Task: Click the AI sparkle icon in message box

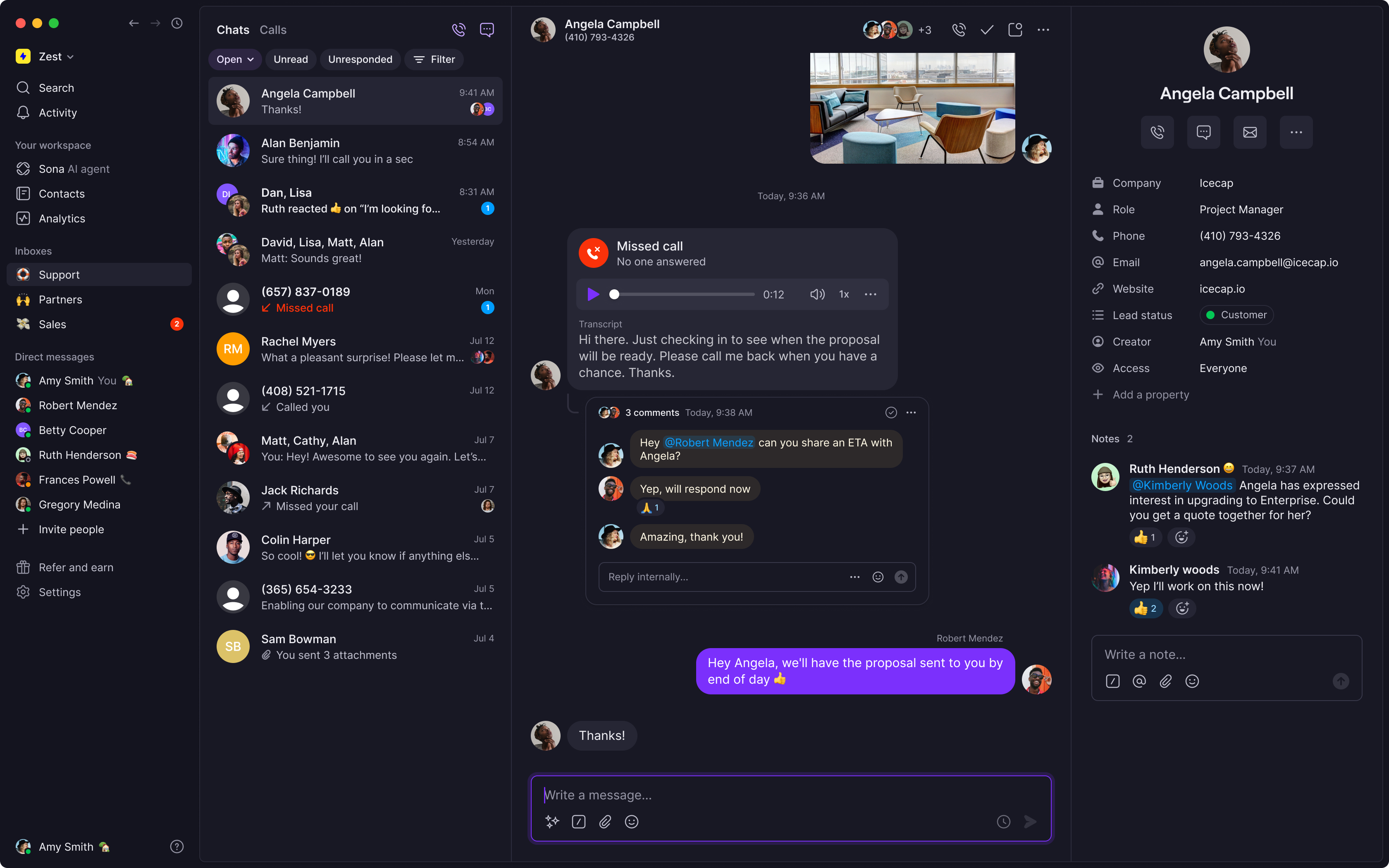Action: [x=552, y=822]
